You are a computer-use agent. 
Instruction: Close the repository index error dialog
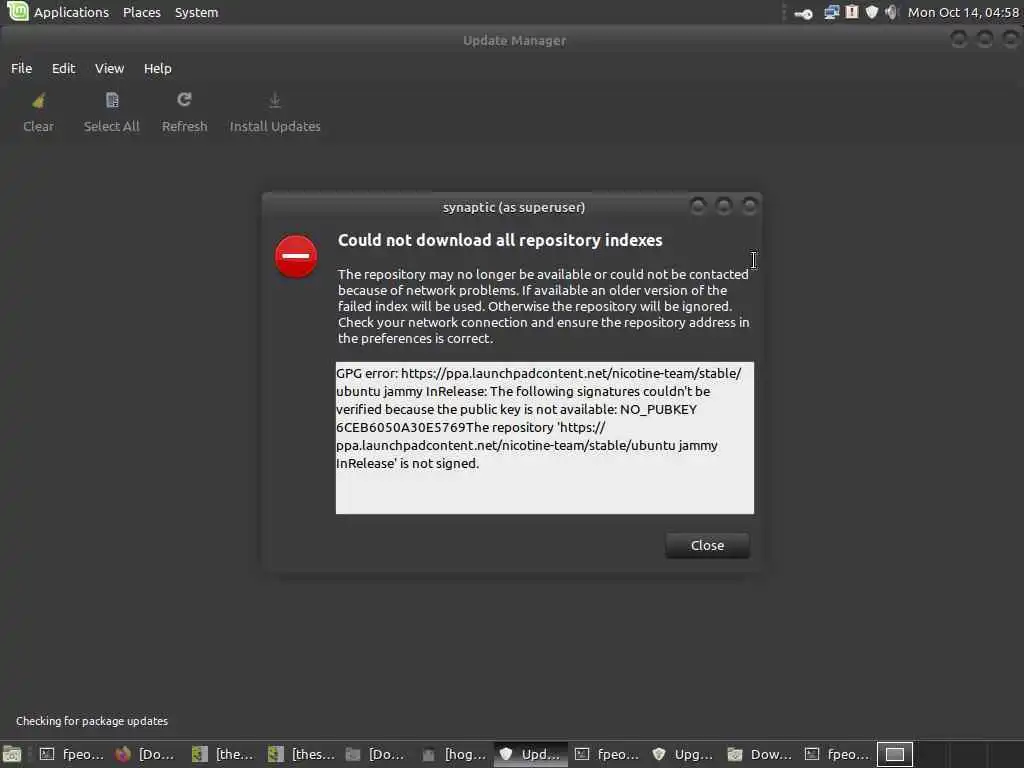[x=707, y=545]
